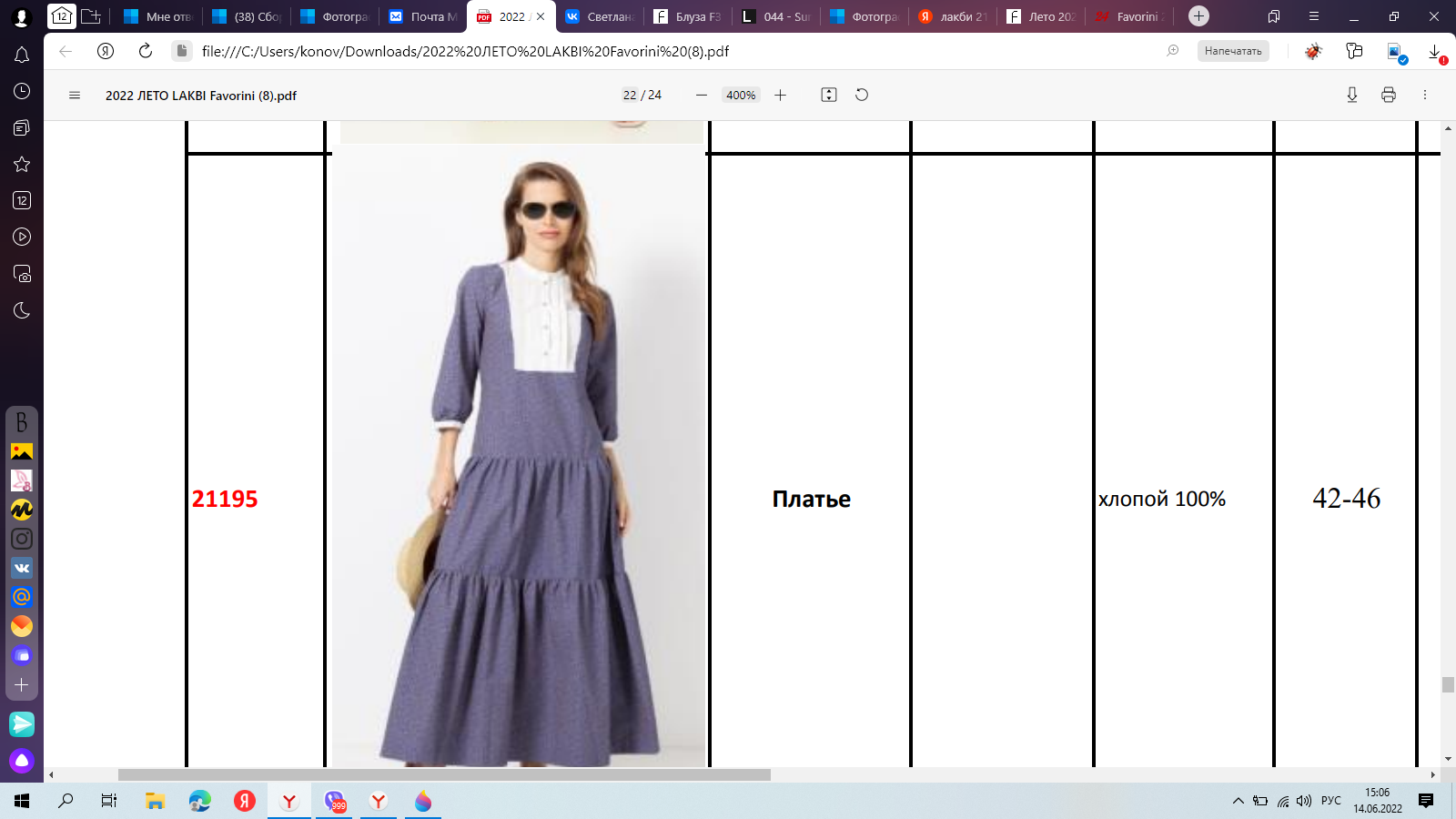Open the ladybug extension icon

[x=1313, y=51]
